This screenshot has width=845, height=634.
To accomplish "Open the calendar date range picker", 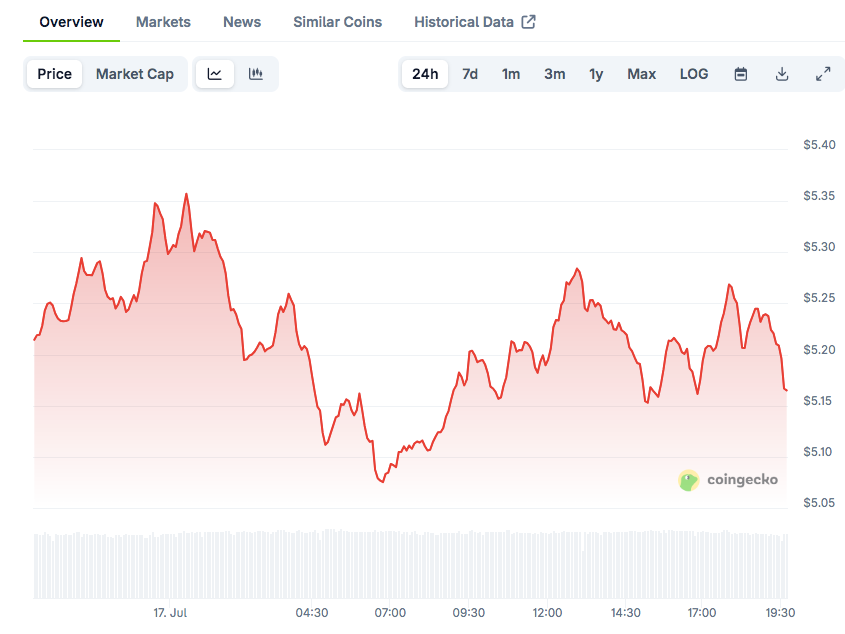I will click(x=741, y=74).
